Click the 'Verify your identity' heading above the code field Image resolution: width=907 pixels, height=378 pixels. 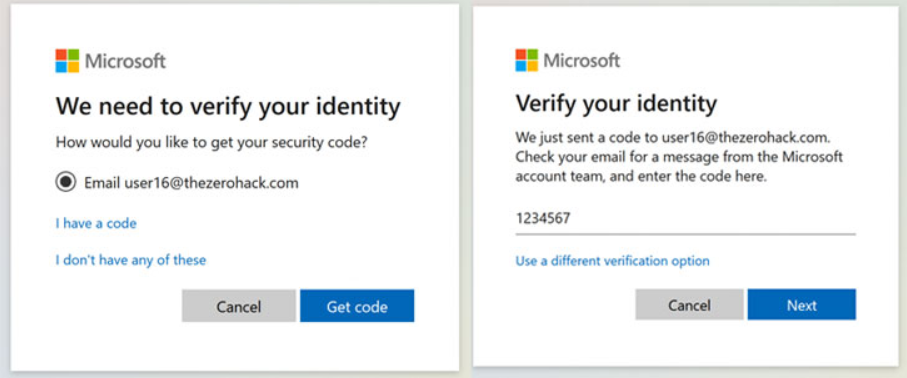click(x=616, y=105)
